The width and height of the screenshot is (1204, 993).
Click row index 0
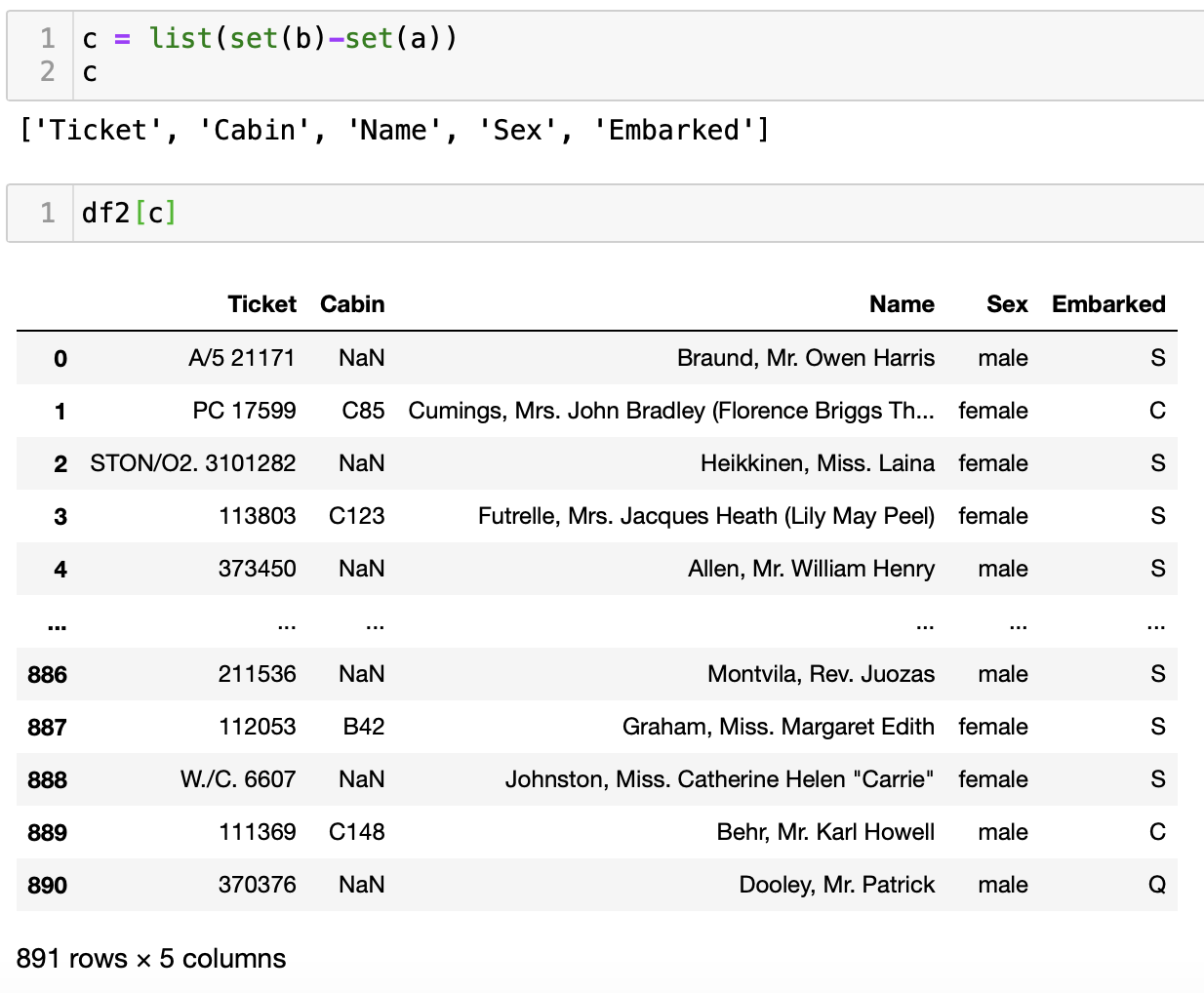60,359
